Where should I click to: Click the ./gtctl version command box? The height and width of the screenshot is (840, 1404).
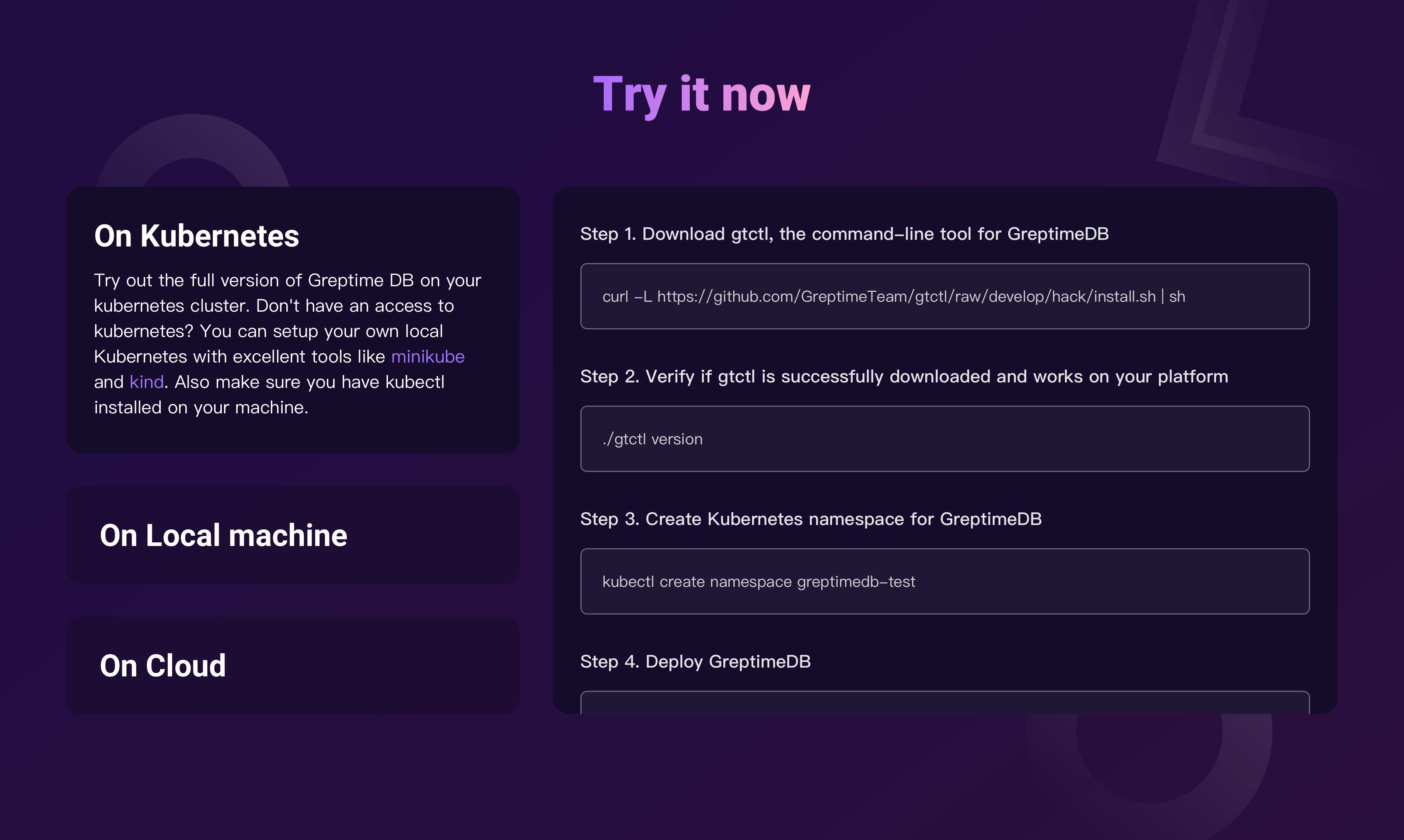point(945,439)
